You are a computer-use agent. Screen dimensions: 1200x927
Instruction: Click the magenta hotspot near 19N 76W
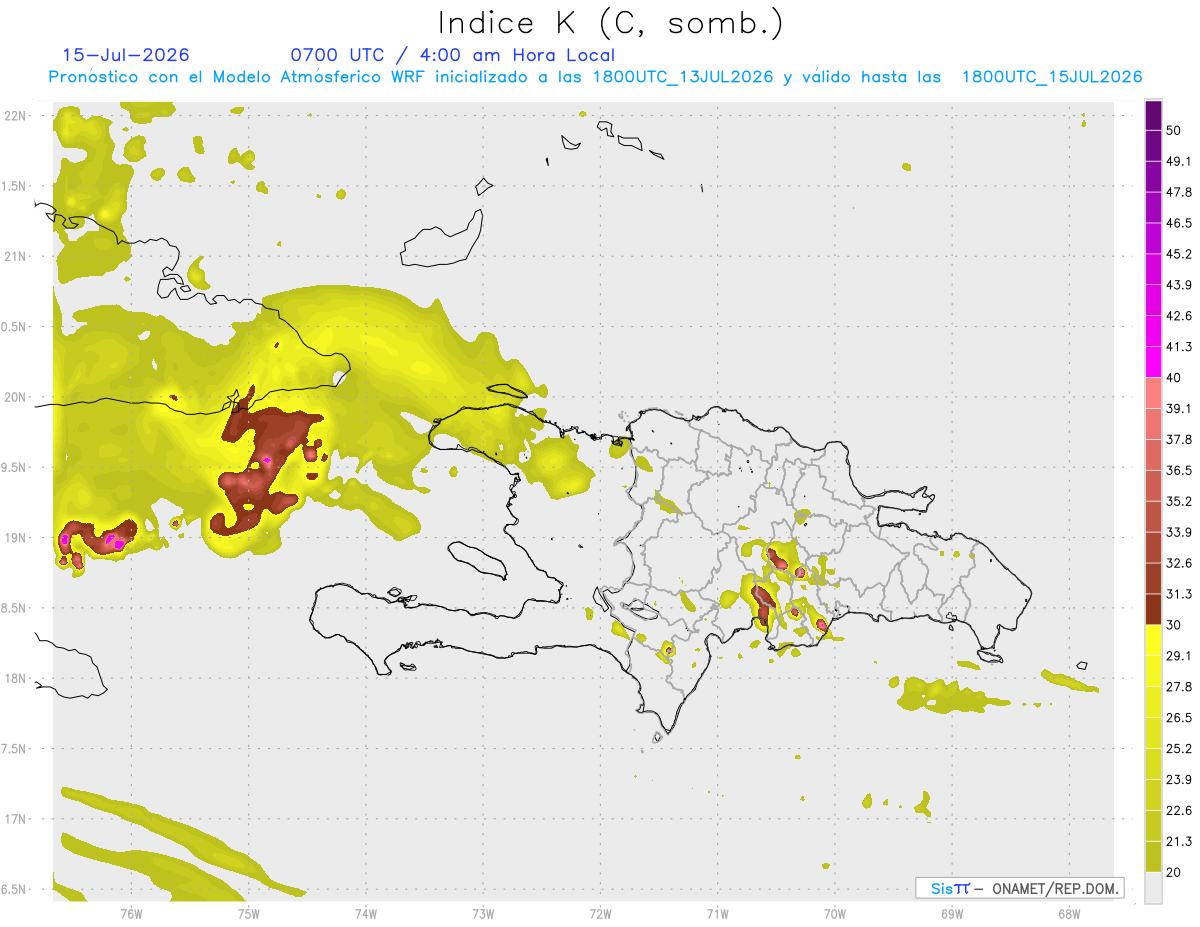coord(117,544)
